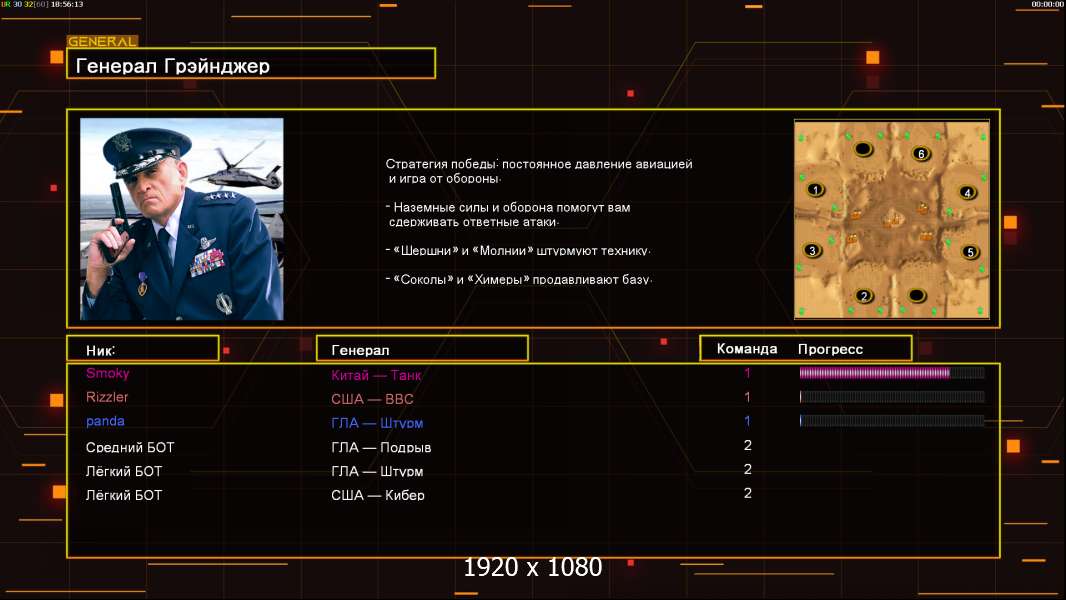
Task: Click the '«Соколы» и «Химеры»' tip line
Action: 519,279
